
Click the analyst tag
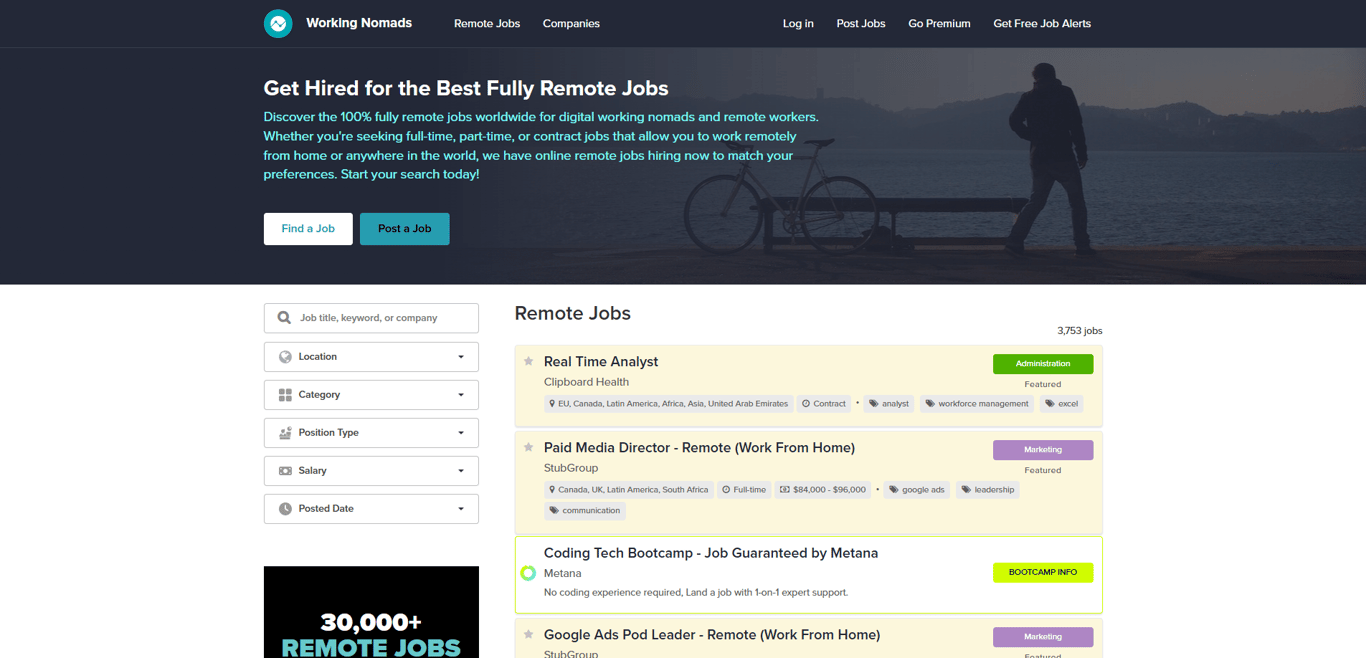(x=889, y=404)
